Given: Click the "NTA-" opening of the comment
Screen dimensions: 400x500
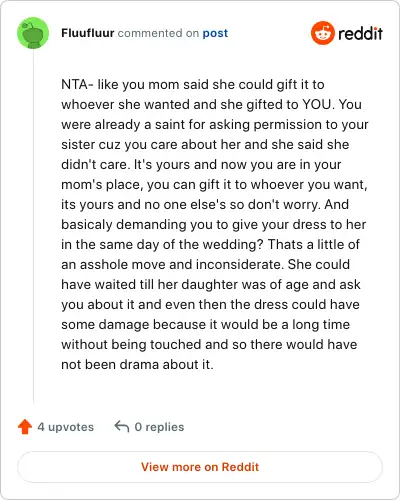Looking at the screenshot, I should pyautogui.click(x=77, y=84).
